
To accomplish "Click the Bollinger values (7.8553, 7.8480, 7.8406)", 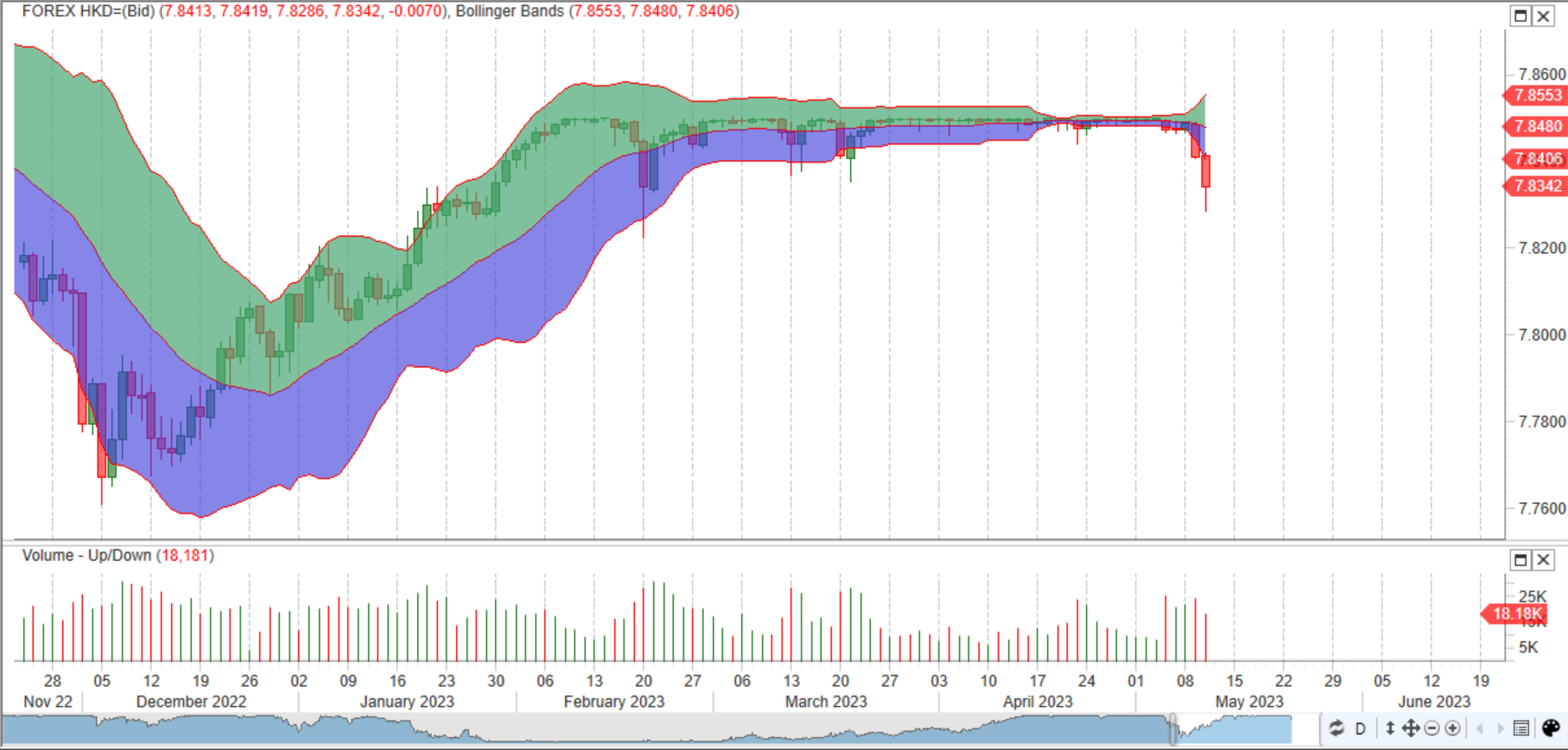I will (x=654, y=11).
